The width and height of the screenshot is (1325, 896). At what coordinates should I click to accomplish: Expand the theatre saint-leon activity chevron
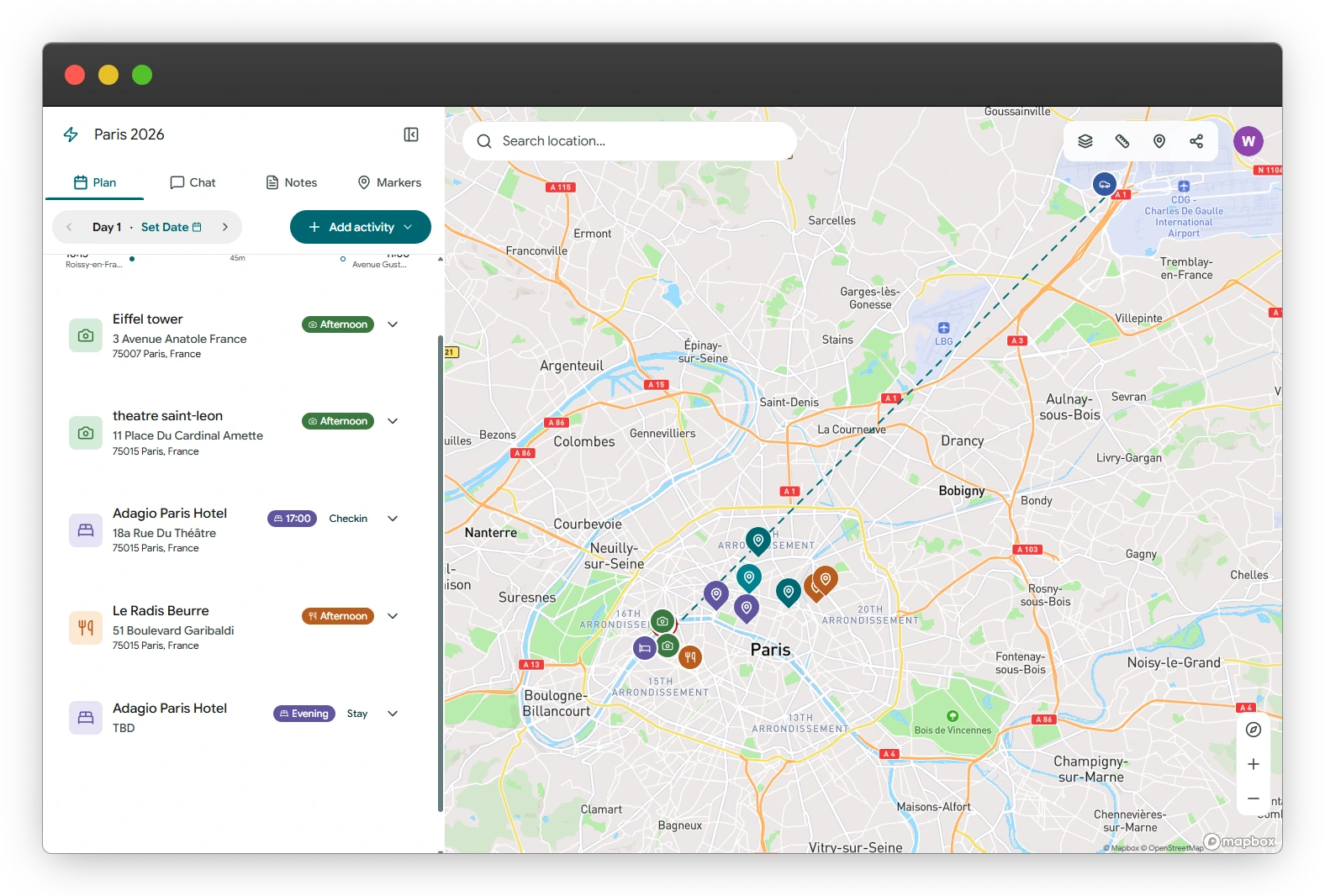pos(393,421)
